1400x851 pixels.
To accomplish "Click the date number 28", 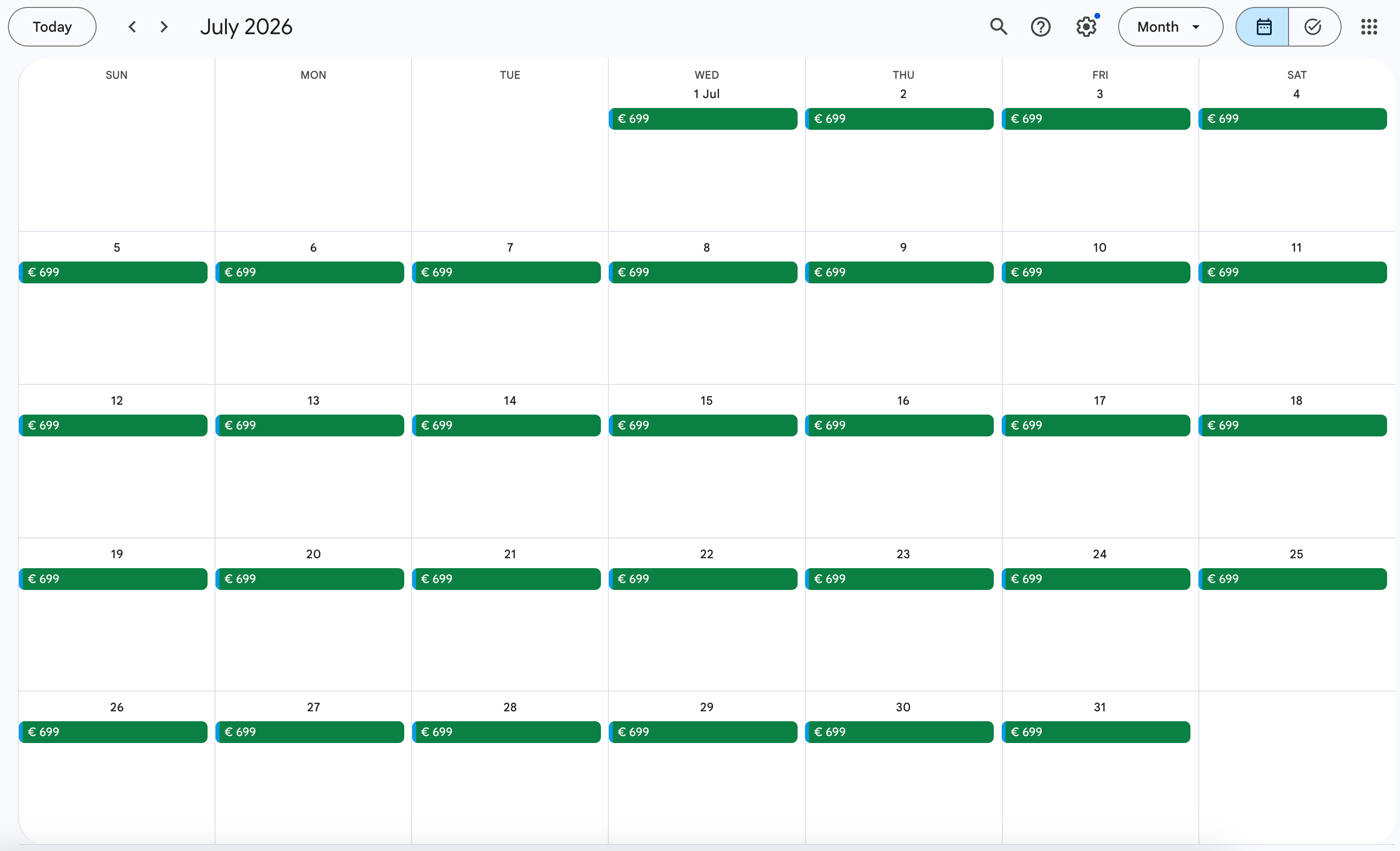I will click(510, 707).
